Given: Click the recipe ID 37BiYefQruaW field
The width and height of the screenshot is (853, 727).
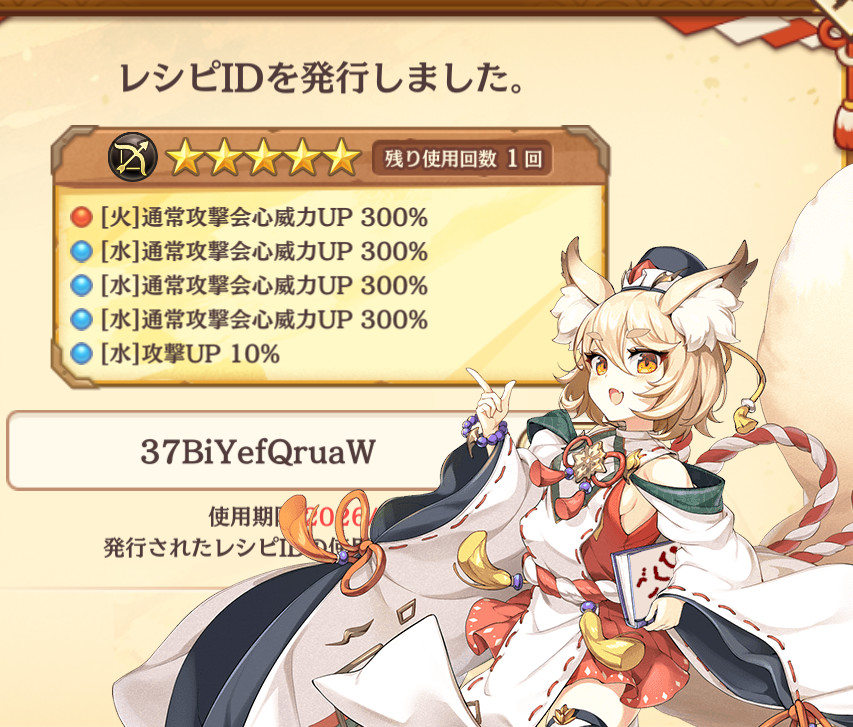Looking at the screenshot, I should point(258,451).
